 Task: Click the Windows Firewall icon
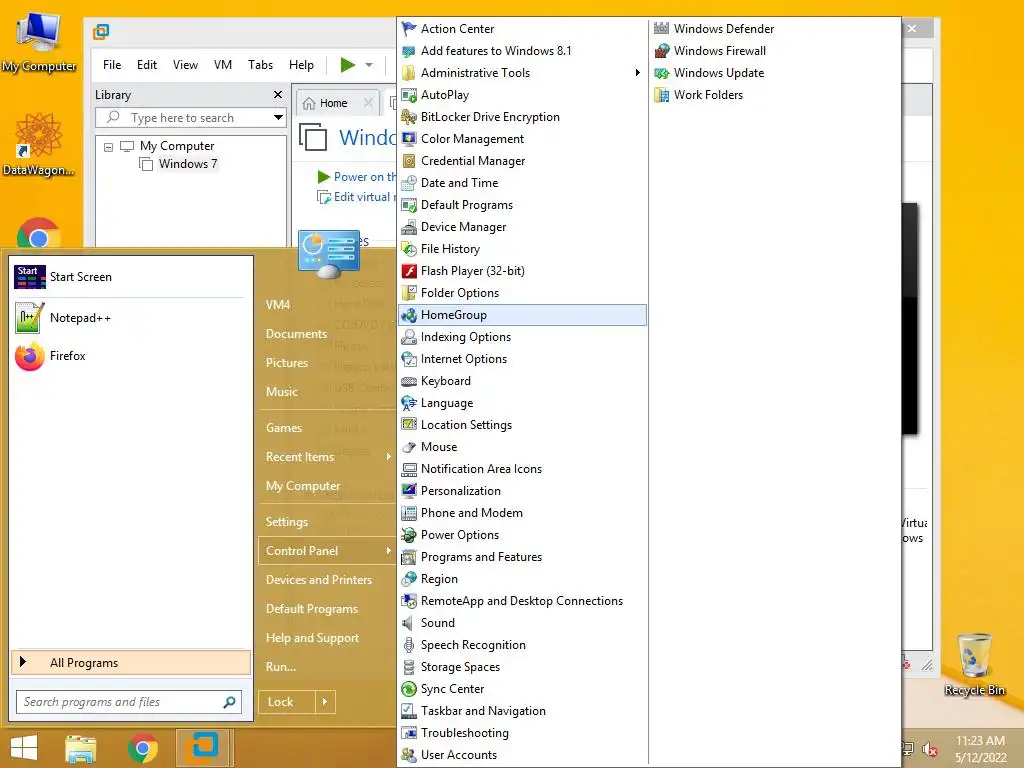(x=662, y=51)
